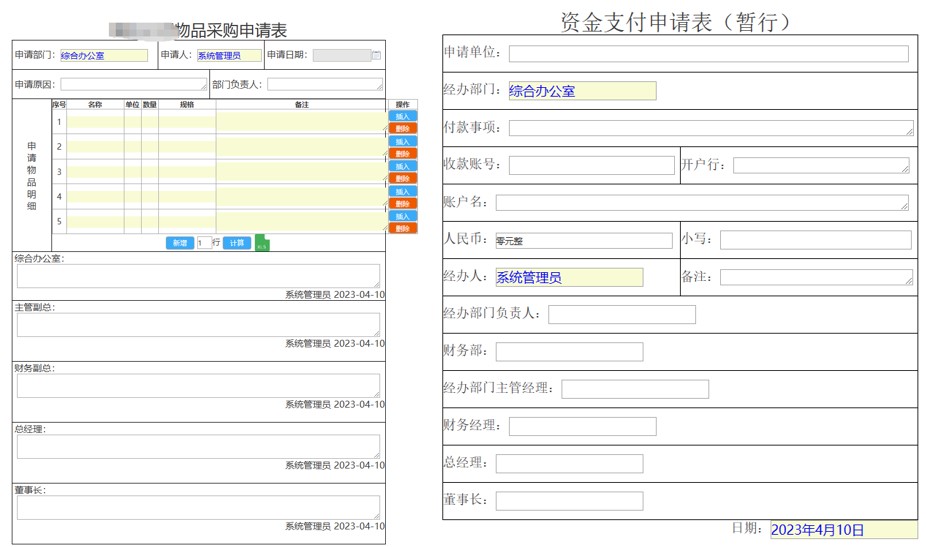The height and width of the screenshot is (547, 926).
Task: Click 删除 button in item row 4
Action: pos(403,203)
